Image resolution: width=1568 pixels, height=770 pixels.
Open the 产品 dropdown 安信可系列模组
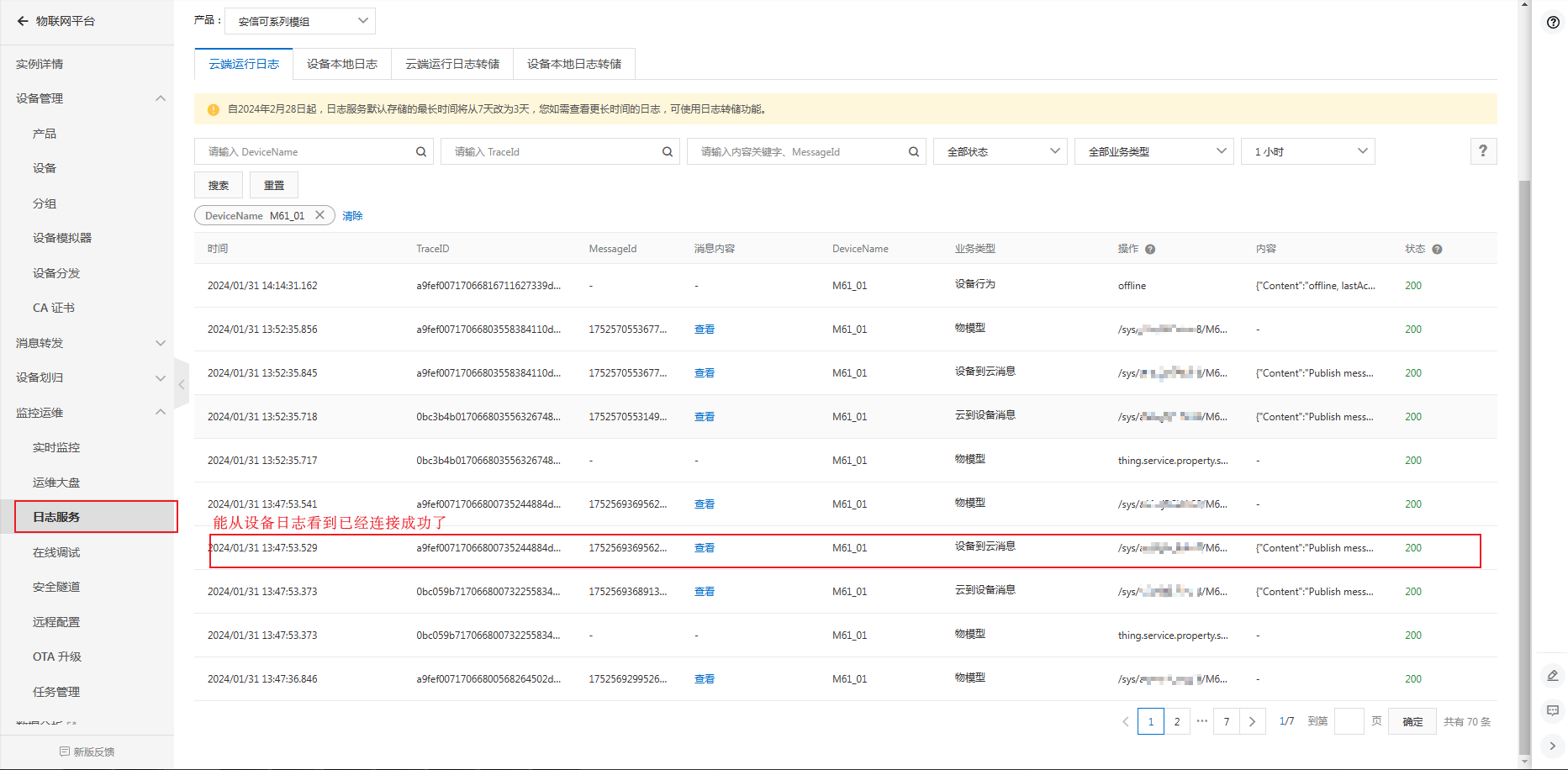coord(300,21)
